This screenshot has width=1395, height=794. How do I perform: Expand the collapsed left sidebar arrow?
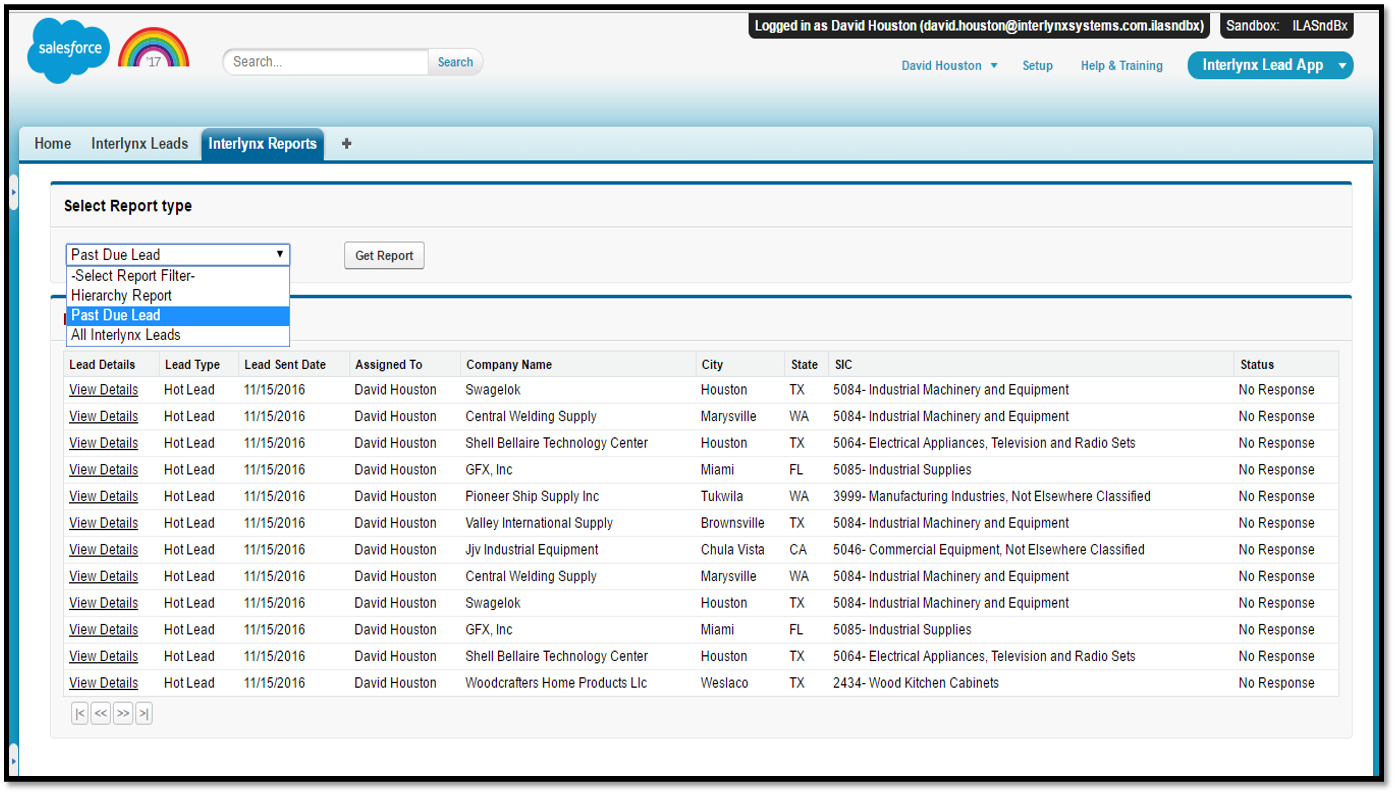(x=13, y=192)
